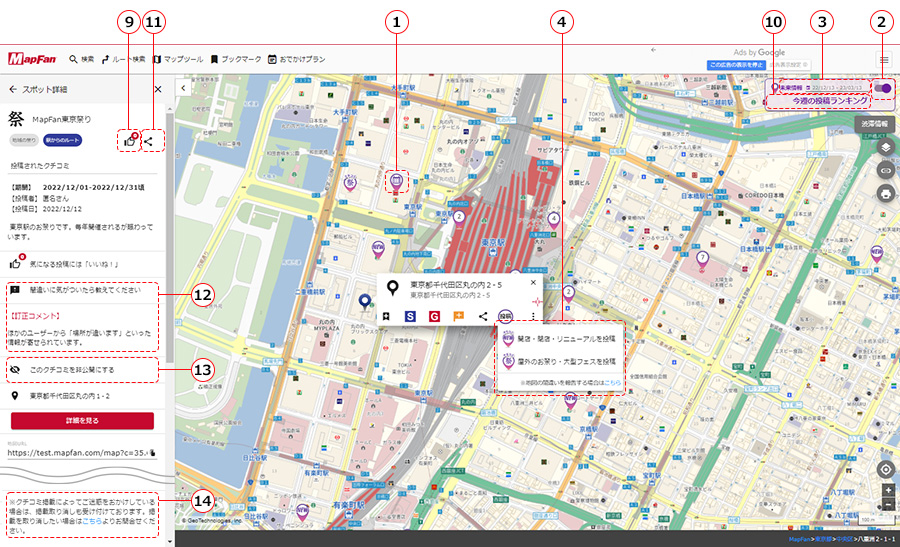Image resolution: width=900 pixels, height=547 pixels.
Task: Select 開店・閉店・リニューアルを投稿
Action: [560, 339]
